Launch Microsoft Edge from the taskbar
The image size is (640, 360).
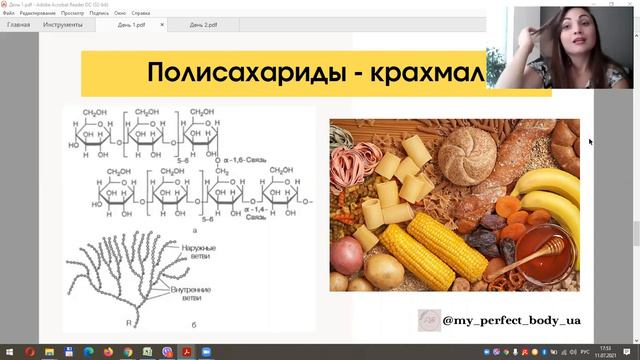pyautogui.click(x=89, y=352)
